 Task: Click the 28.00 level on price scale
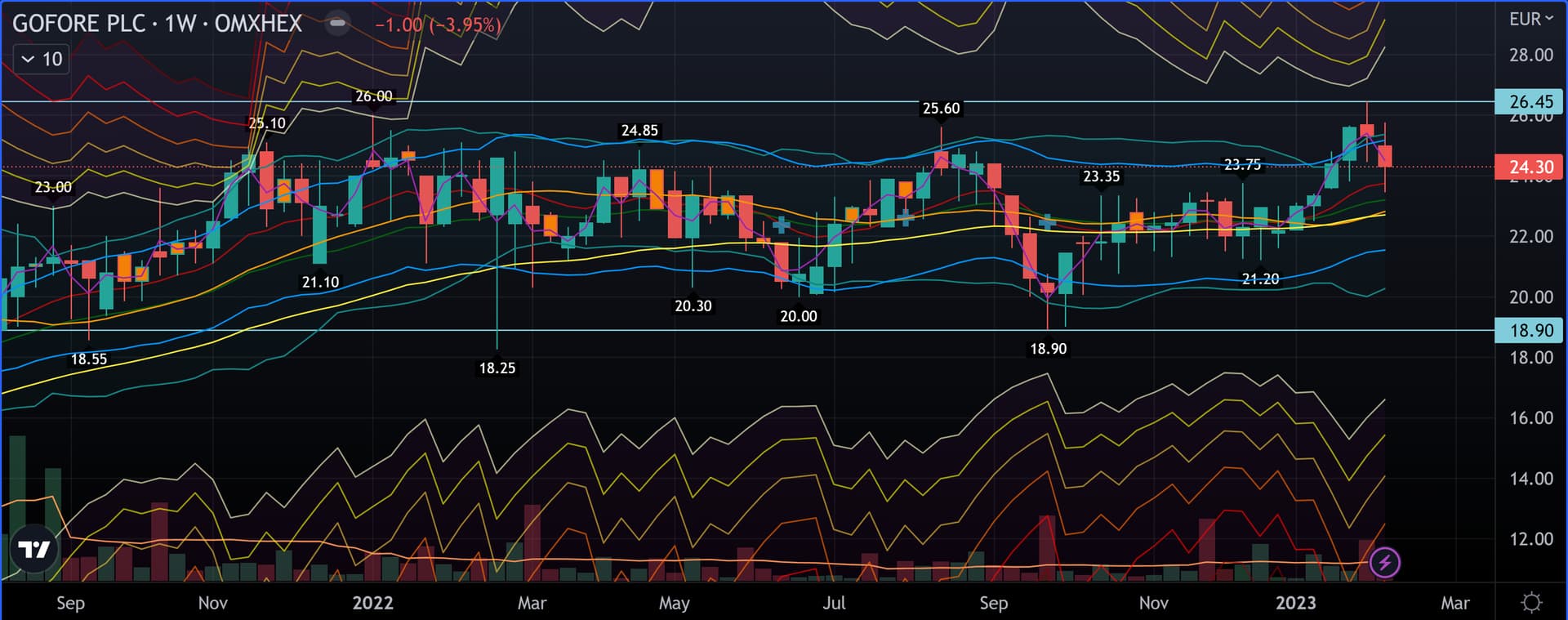point(1530,55)
